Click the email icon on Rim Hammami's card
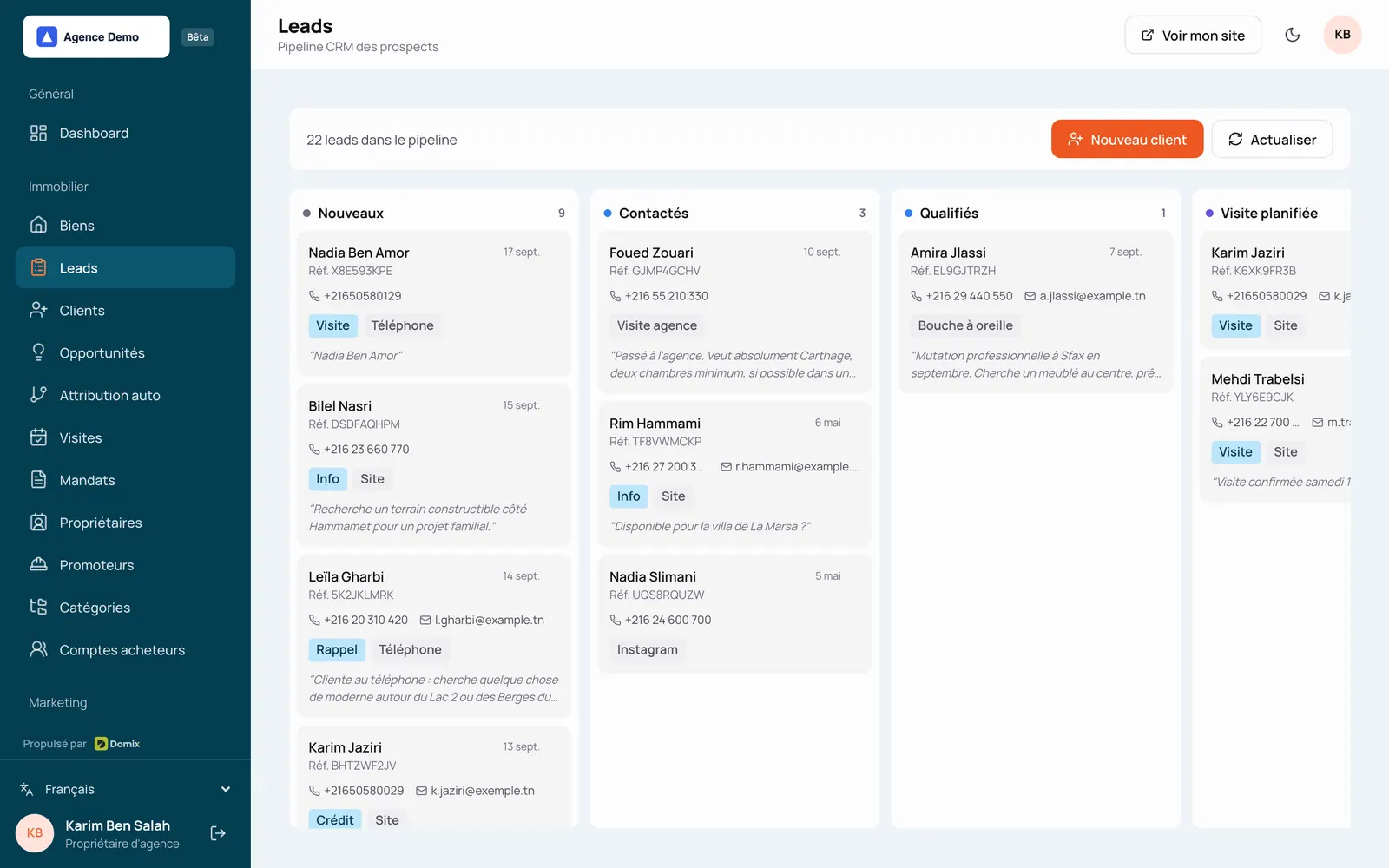1389x868 pixels. pos(726,467)
